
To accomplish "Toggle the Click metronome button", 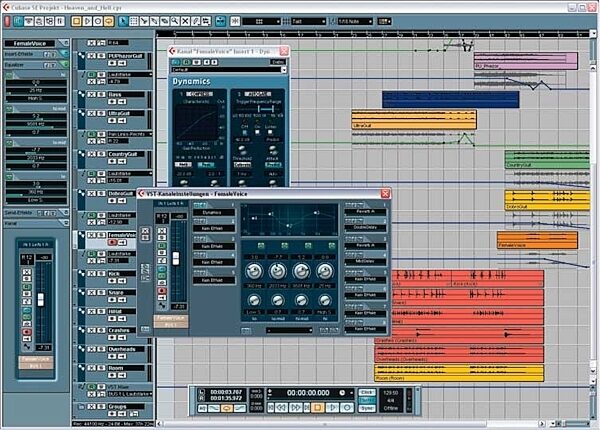I will (367, 393).
